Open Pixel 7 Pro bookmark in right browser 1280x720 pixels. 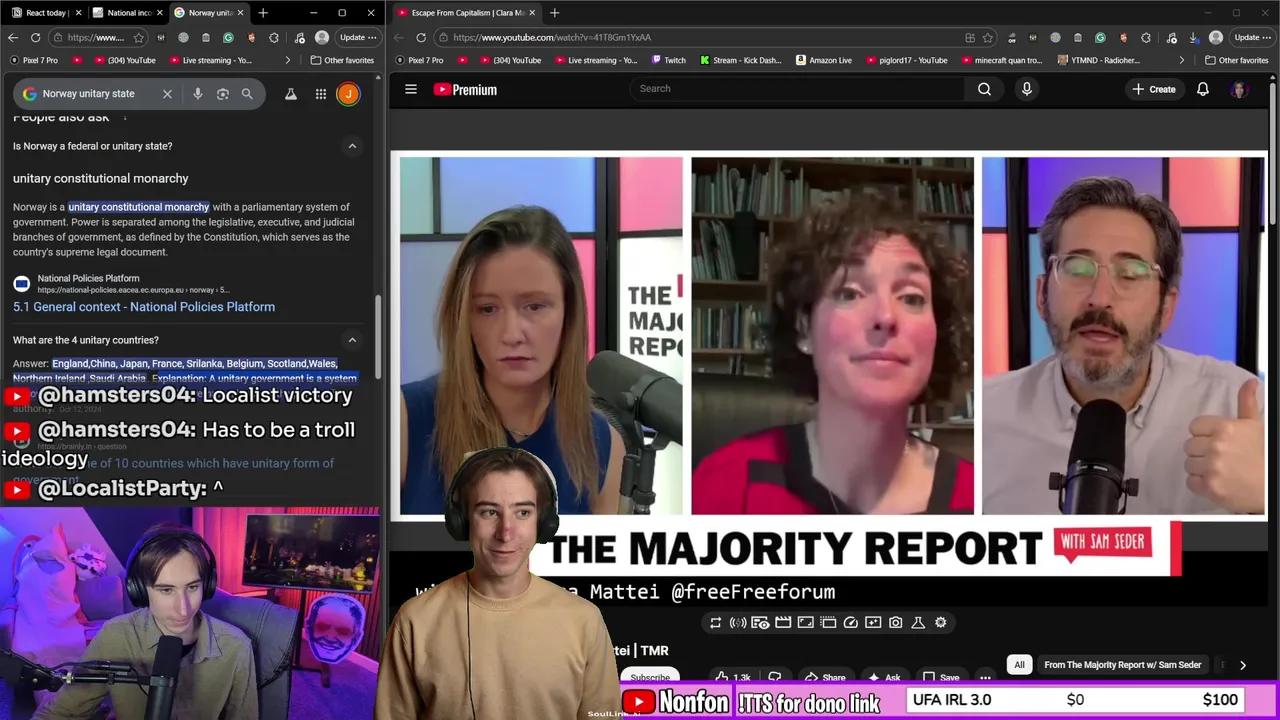coord(419,60)
